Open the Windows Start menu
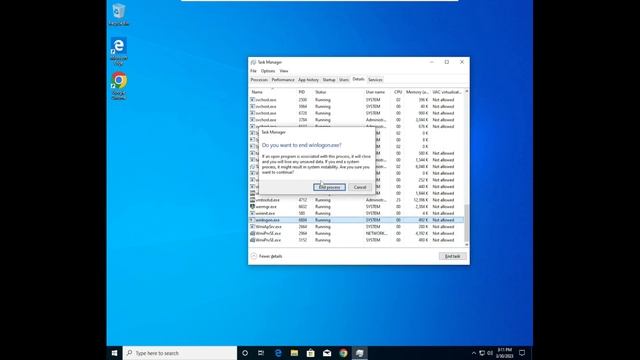 115,353
